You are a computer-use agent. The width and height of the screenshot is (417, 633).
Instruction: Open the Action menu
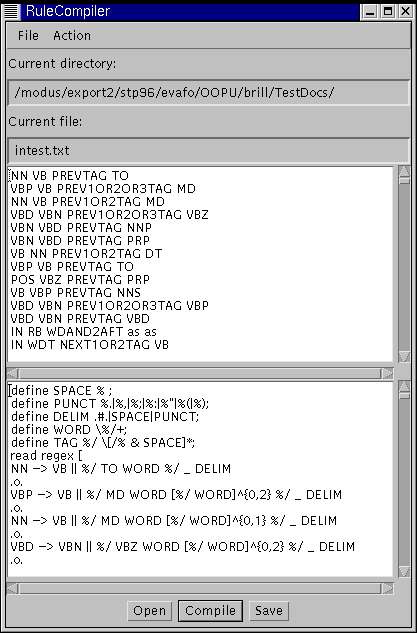pyautogui.click(x=72, y=36)
